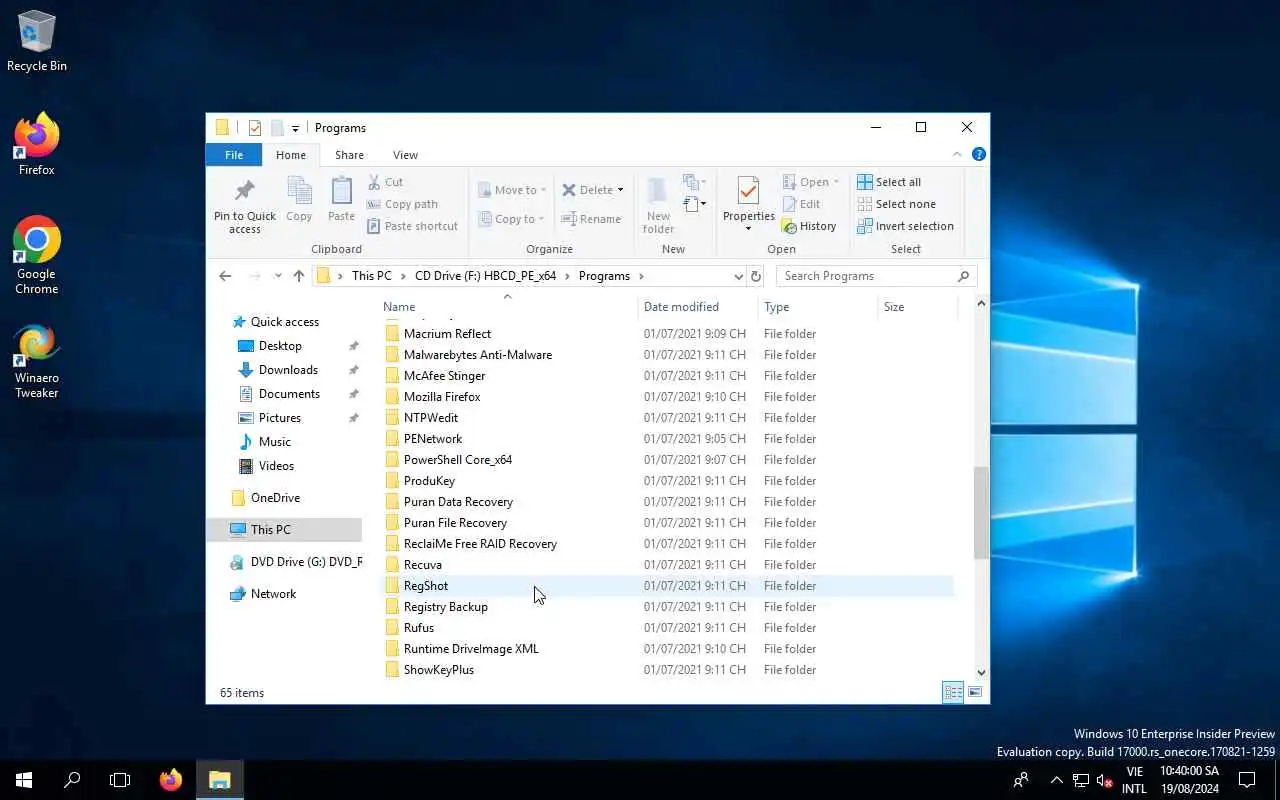Expand the Properties dropdown arrow
1280x800 pixels.
pos(748,229)
